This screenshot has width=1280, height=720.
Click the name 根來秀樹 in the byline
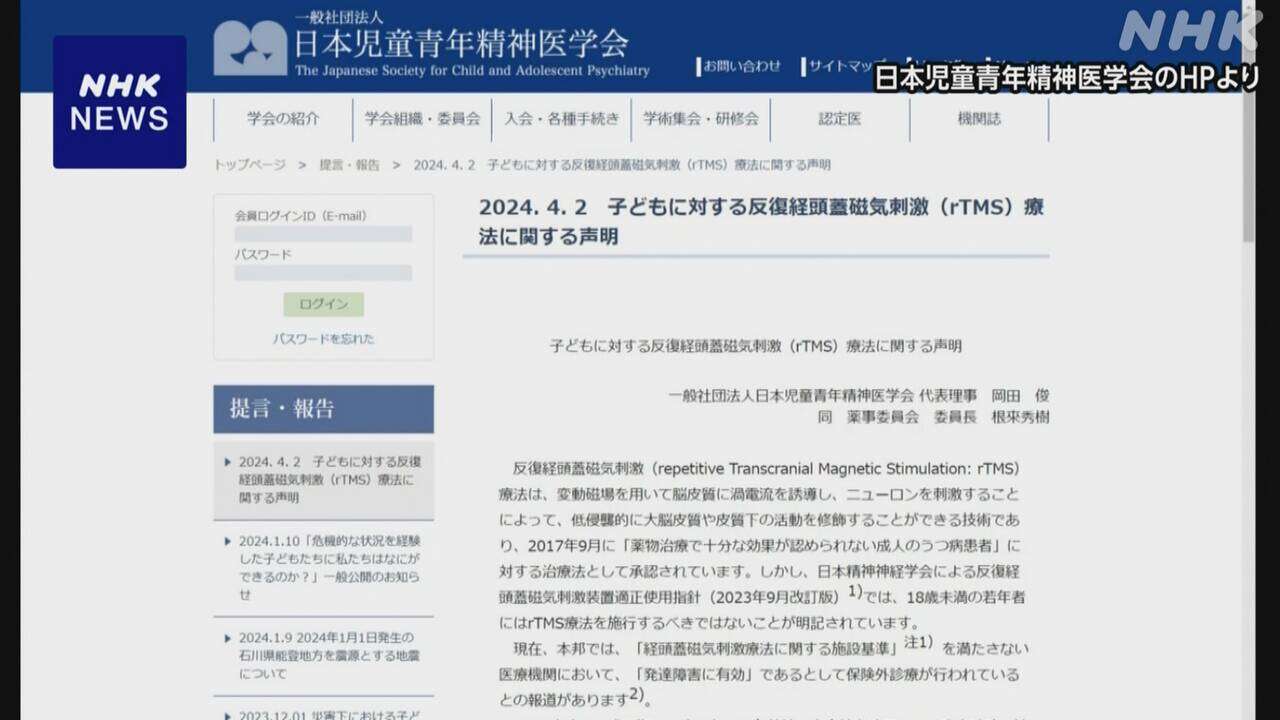pos(1020,417)
